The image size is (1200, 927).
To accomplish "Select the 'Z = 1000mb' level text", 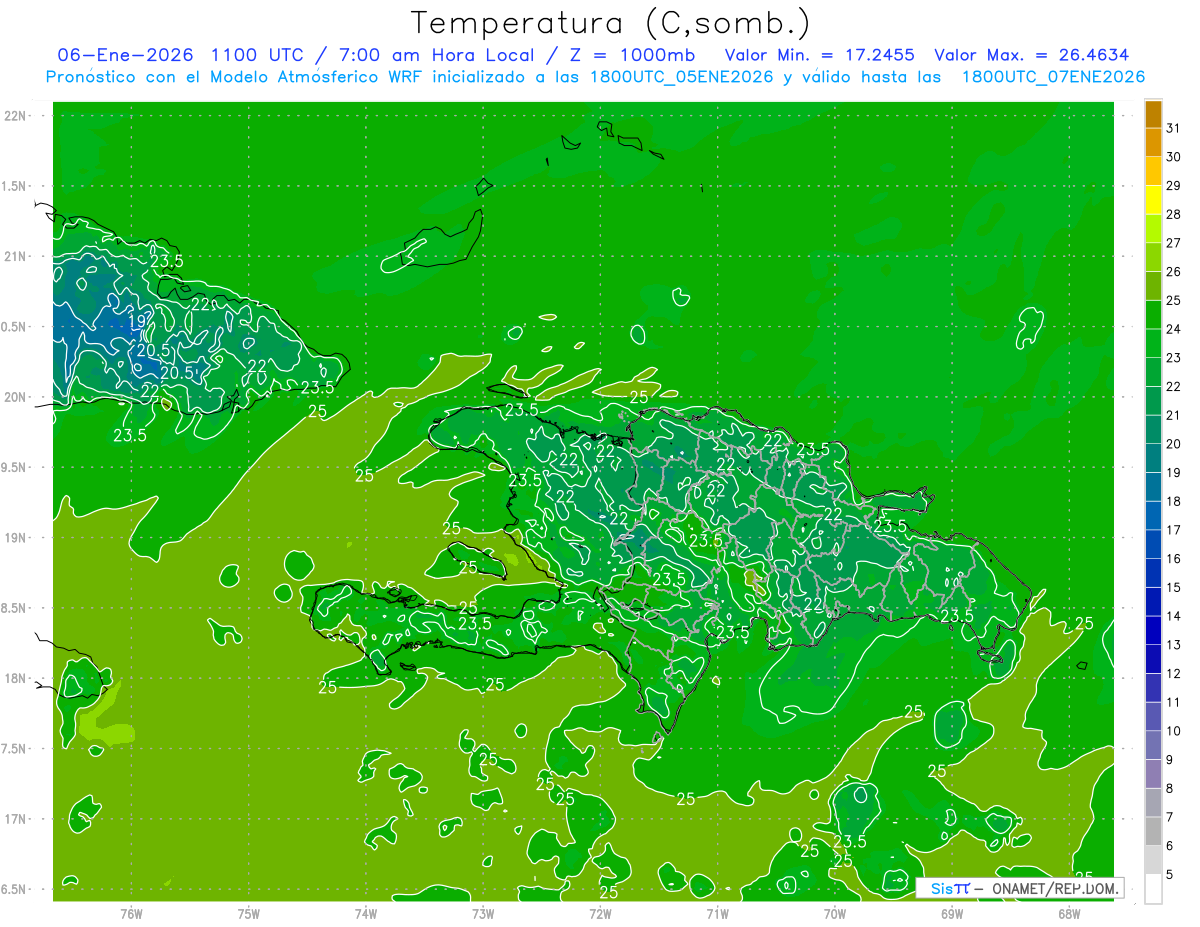I will pos(632,55).
